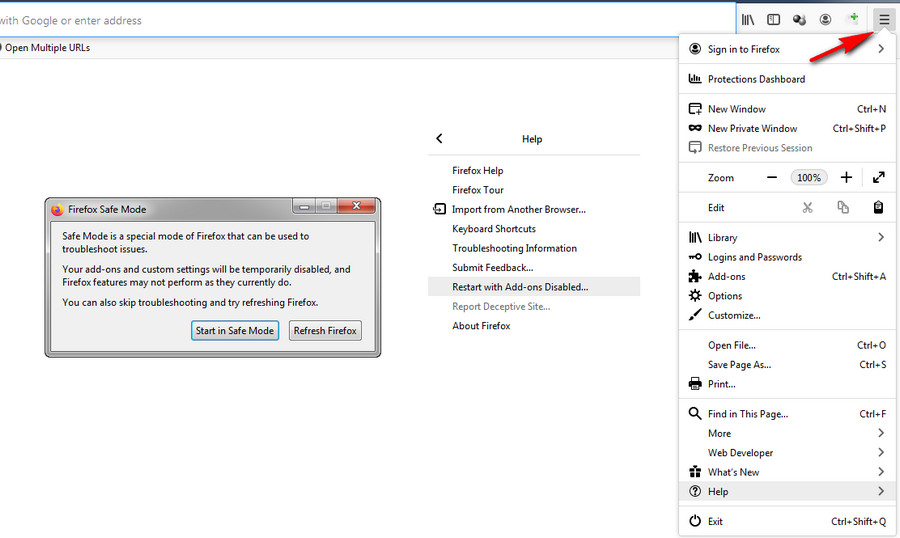Screen dimensions: 900x538
Task: Click the Sign in to Firefox avatar icon
Action: click(x=695, y=49)
